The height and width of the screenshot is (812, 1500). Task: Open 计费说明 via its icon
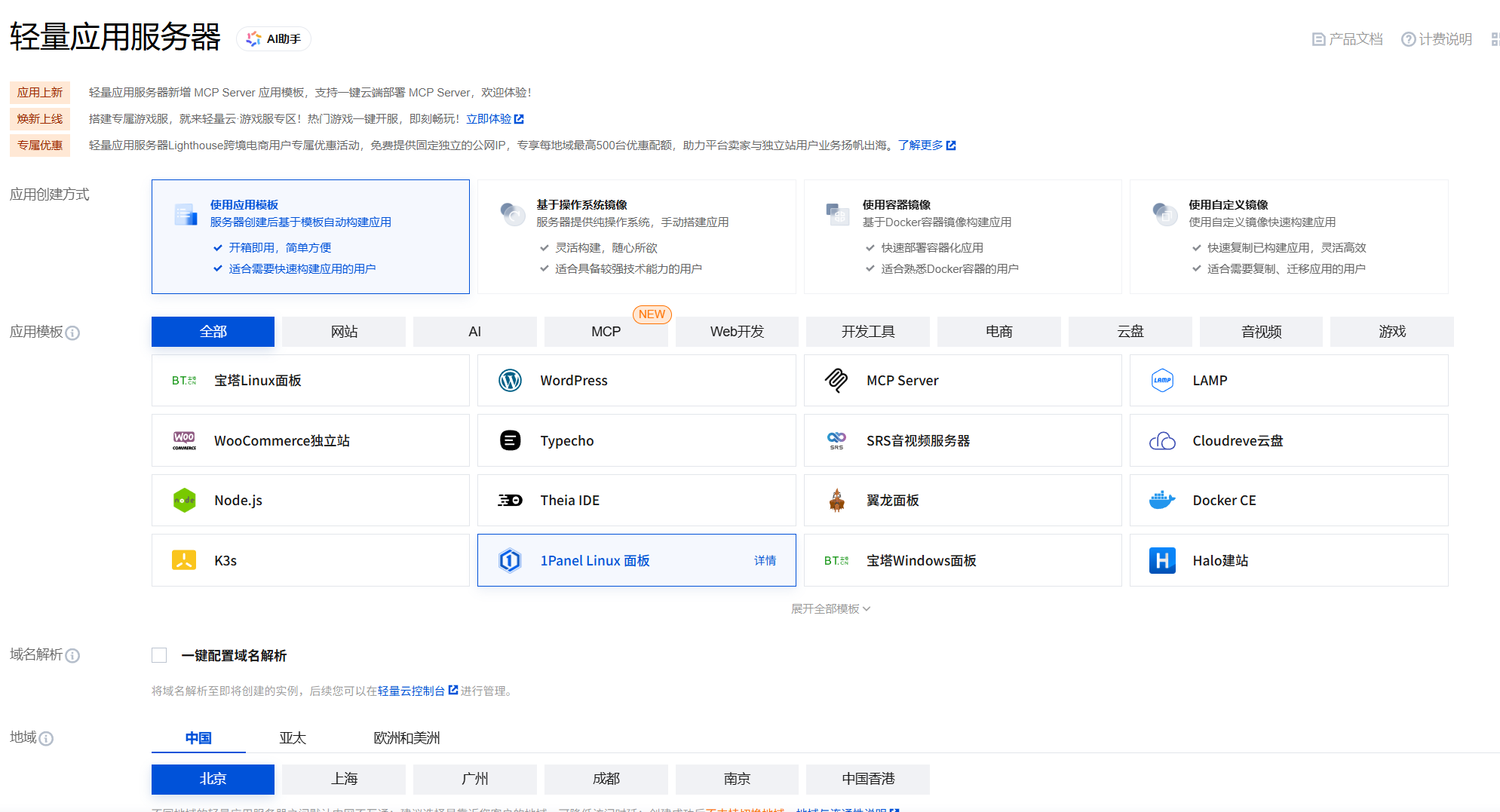pyautogui.click(x=1407, y=38)
